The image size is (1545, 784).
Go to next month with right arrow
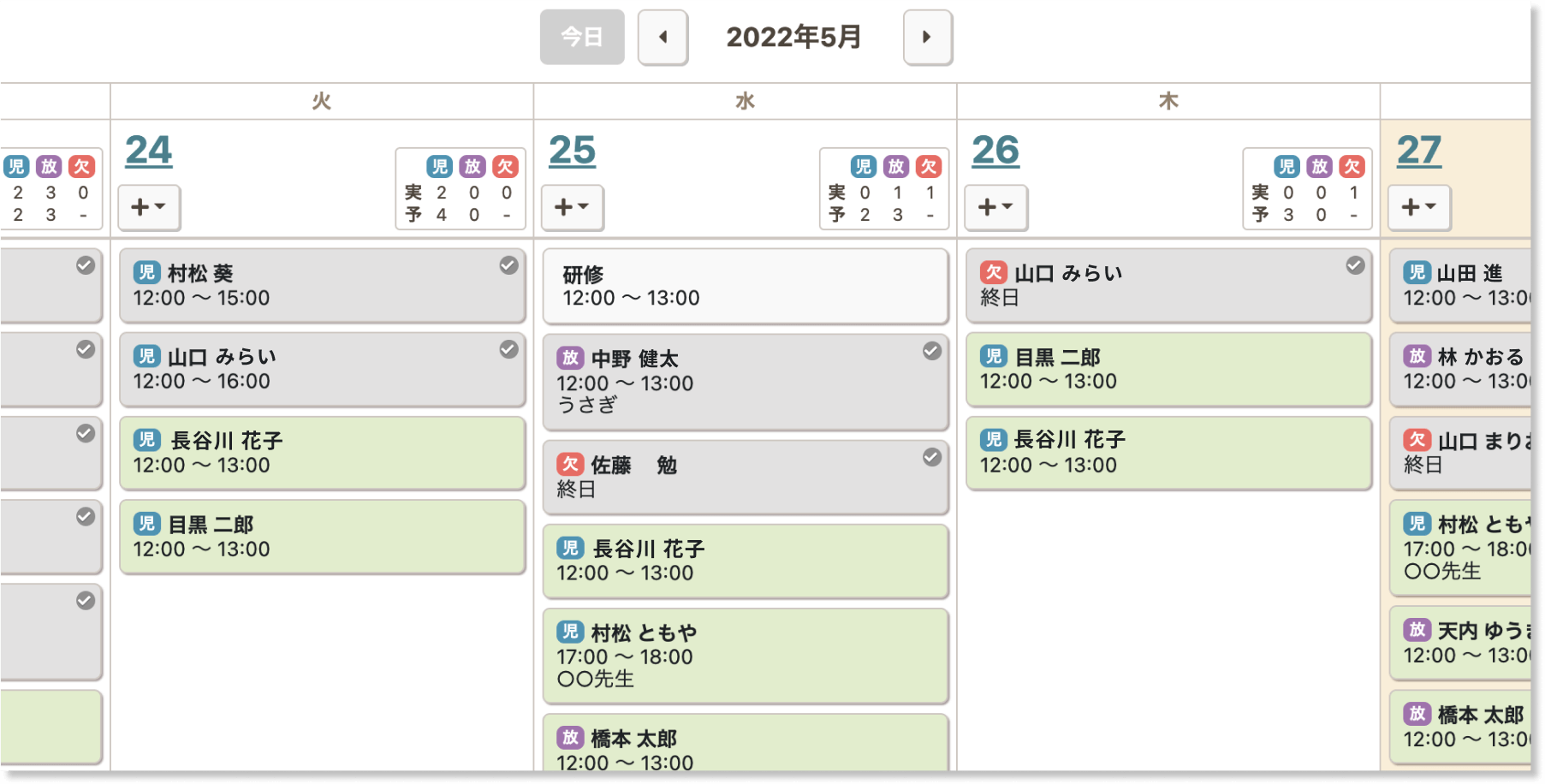[x=927, y=37]
